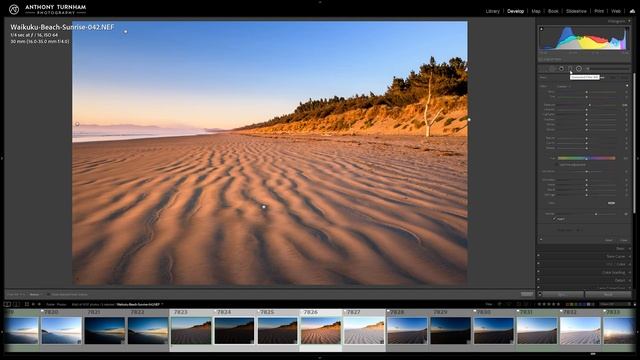This screenshot has width=640, height=360.
Task: Switch to the Library module
Action: pyautogui.click(x=493, y=11)
